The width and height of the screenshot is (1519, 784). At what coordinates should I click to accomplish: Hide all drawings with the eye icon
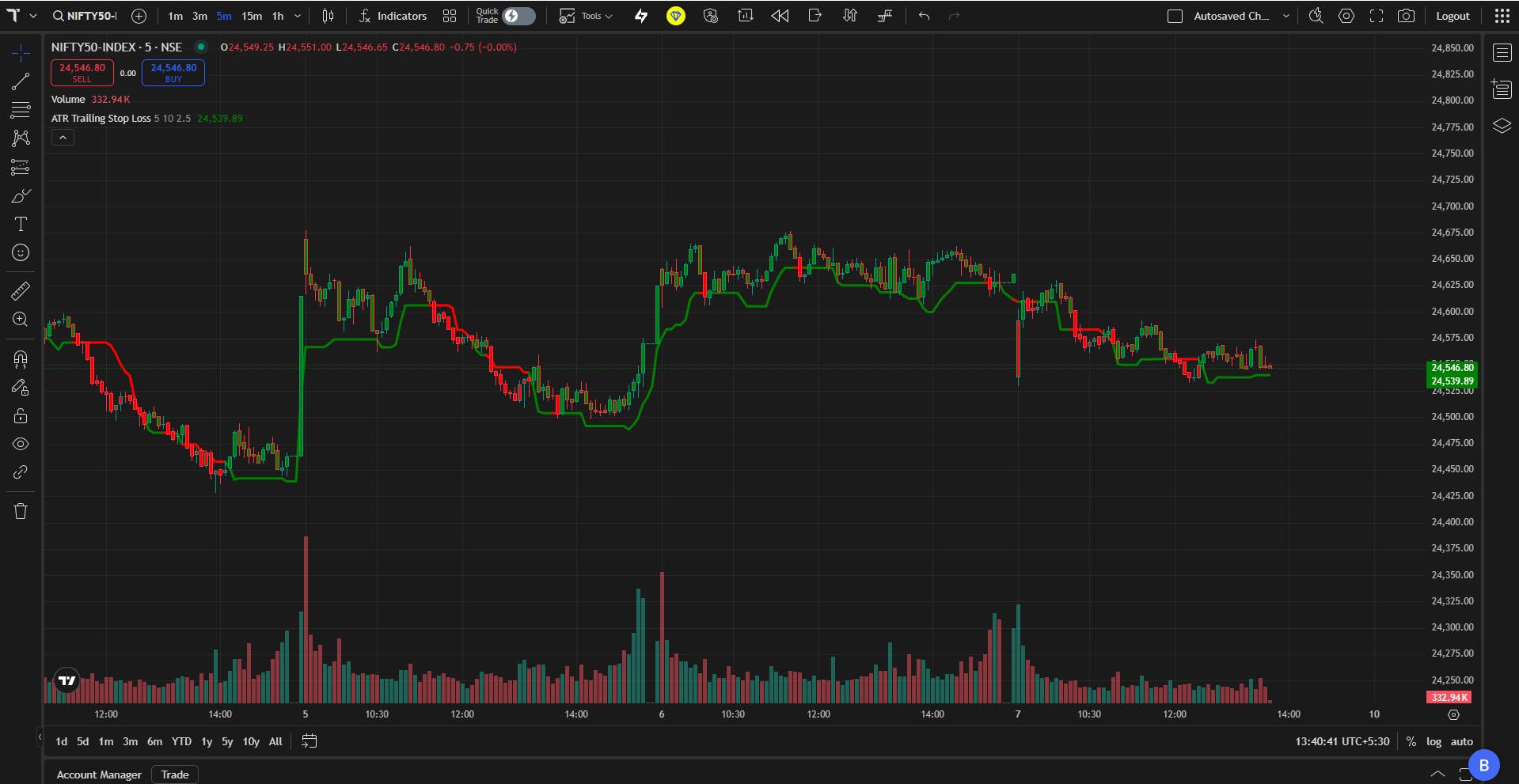[x=21, y=445]
